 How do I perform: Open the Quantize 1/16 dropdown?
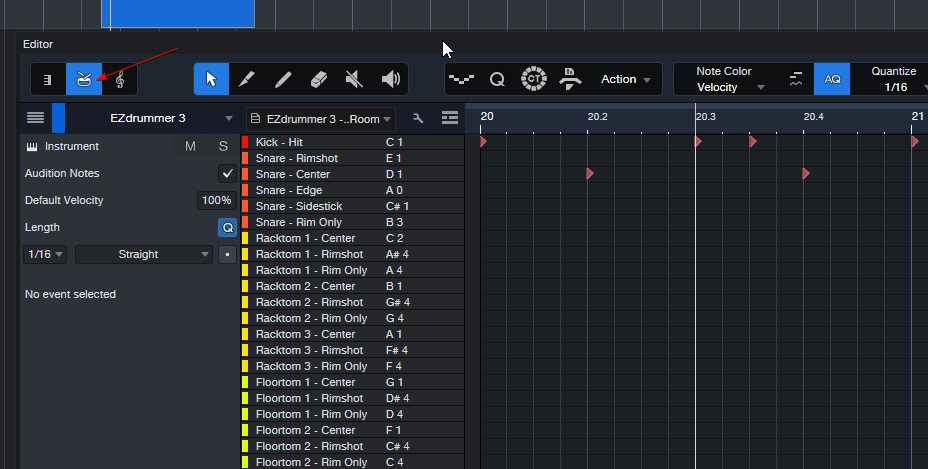pyautogui.click(x=894, y=79)
